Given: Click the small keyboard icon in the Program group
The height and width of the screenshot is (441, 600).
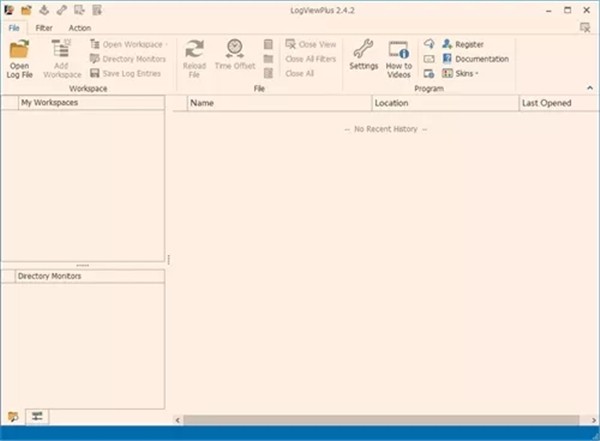Looking at the screenshot, I should click(429, 59).
